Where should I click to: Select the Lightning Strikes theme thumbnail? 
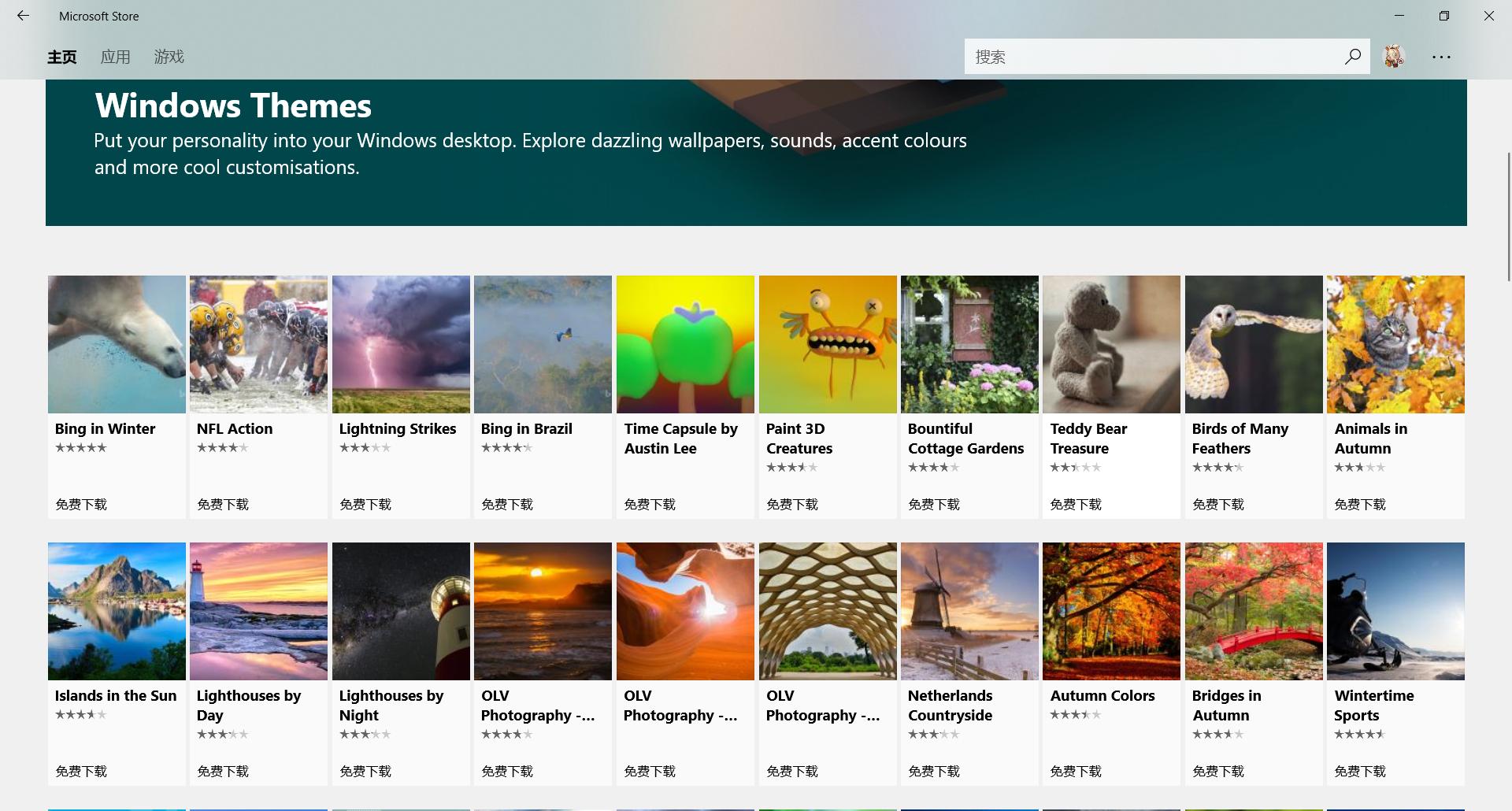coord(401,344)
